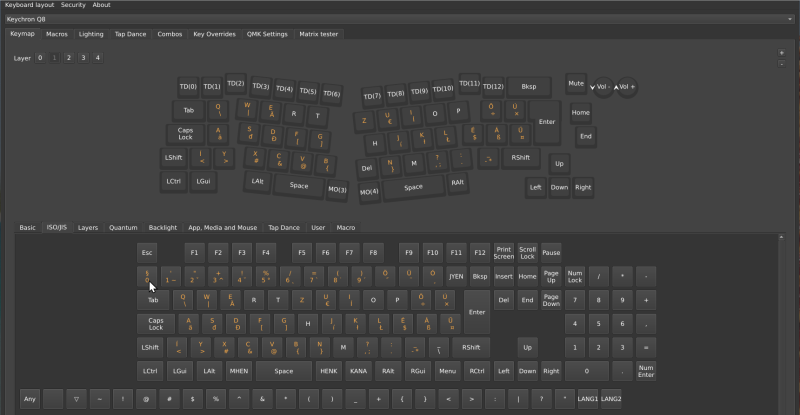Viewport: 800px width, 415px height.
Task: Select layer 3
Action: [83, 58]
